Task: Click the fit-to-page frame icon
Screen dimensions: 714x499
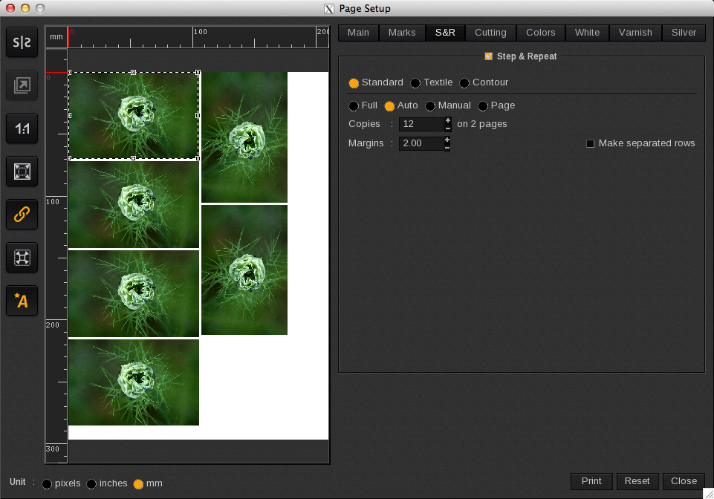Action: (x=22, y=171)
